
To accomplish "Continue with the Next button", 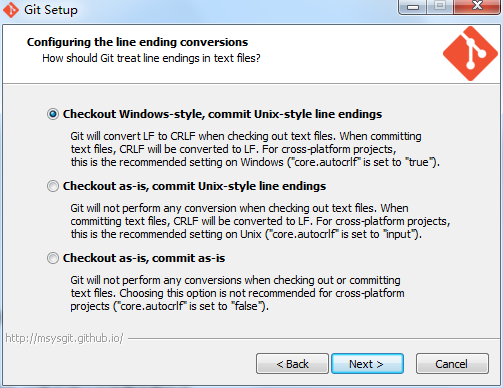I will (x=367, y=364).
